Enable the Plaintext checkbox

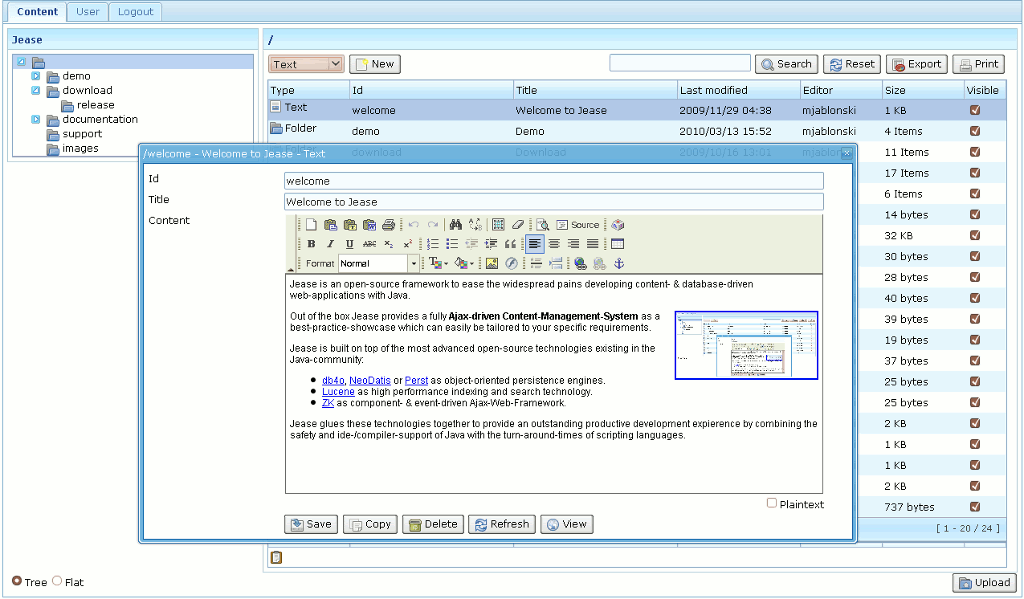tap(772, 503)
